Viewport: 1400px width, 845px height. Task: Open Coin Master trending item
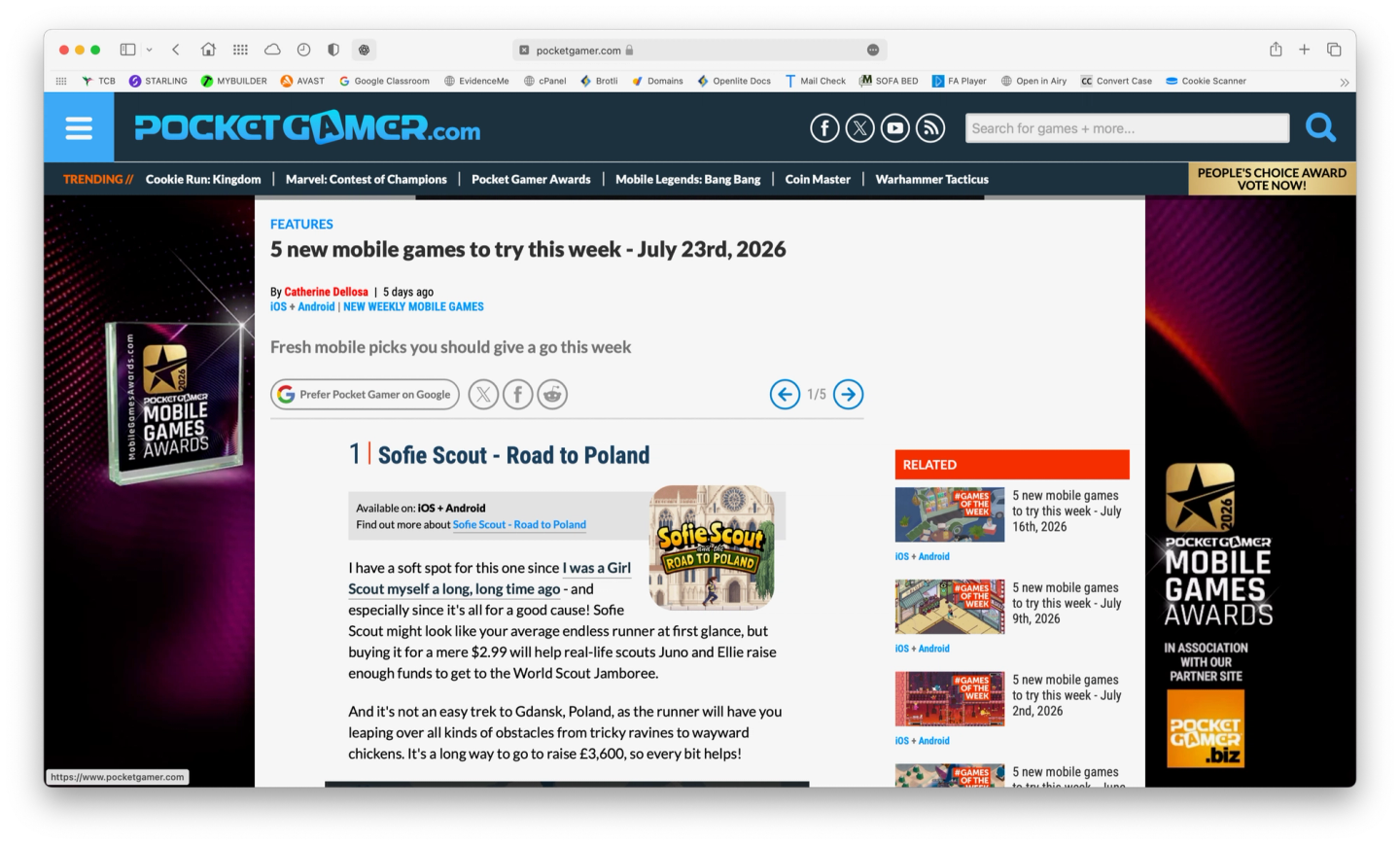(x=818, y=179)
